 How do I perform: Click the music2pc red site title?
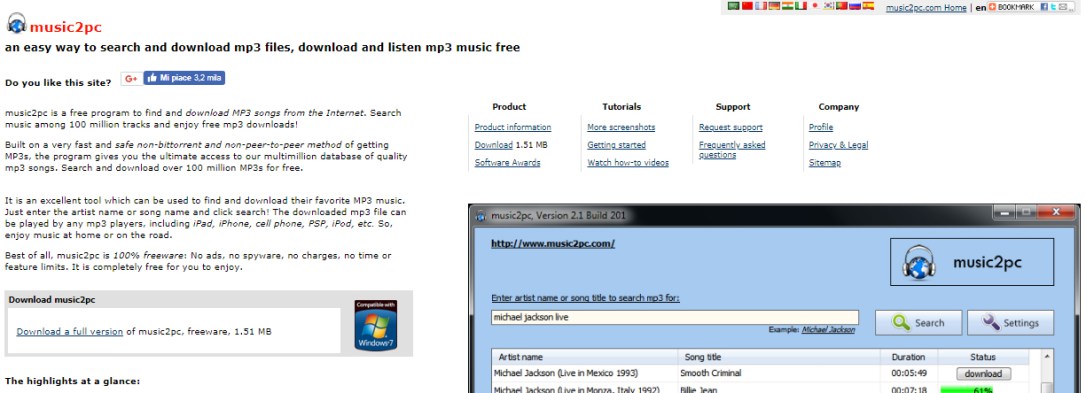pos(65,27)
